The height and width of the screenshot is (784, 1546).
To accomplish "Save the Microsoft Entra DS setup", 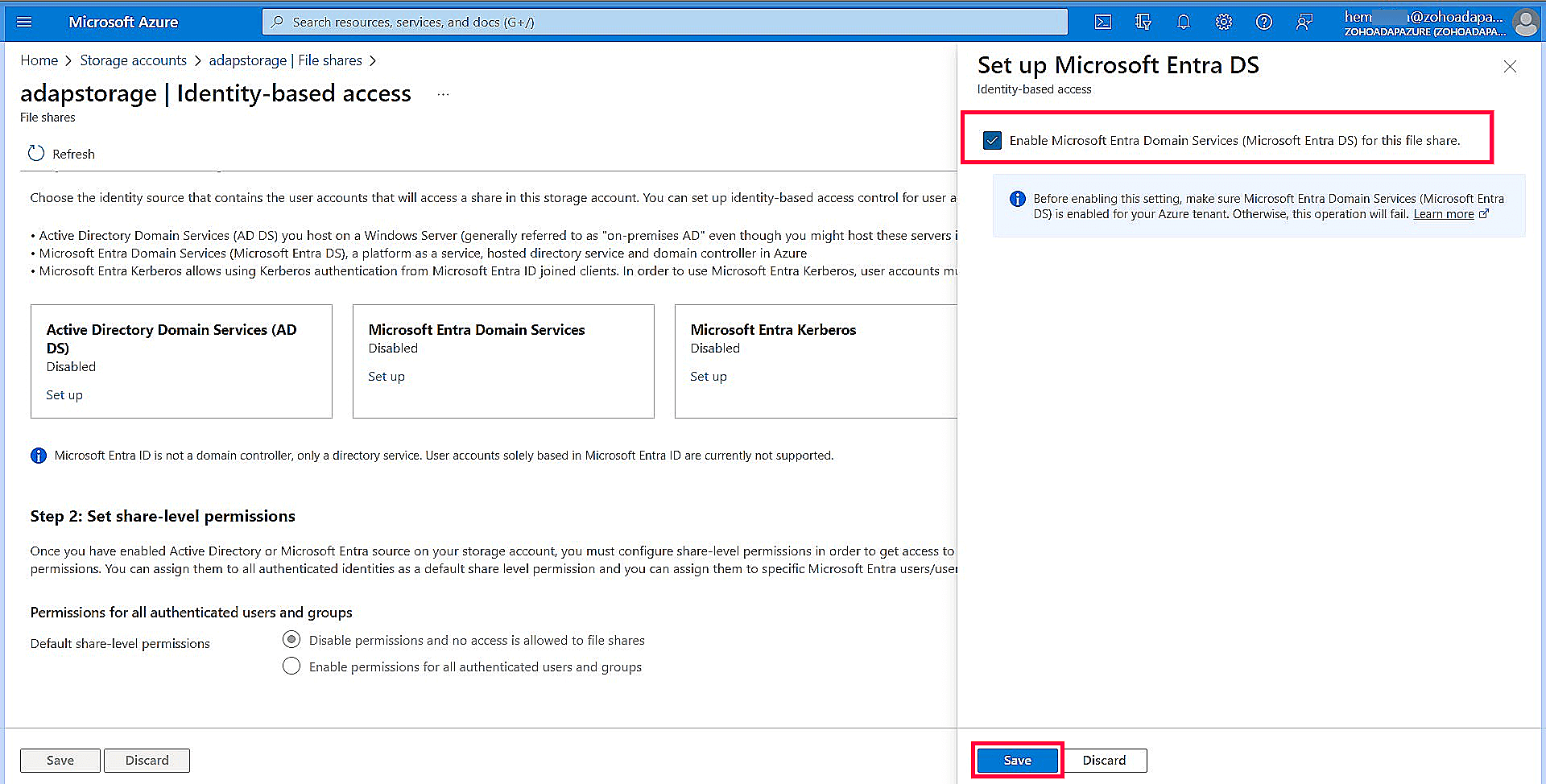I will click(1016, 760).
